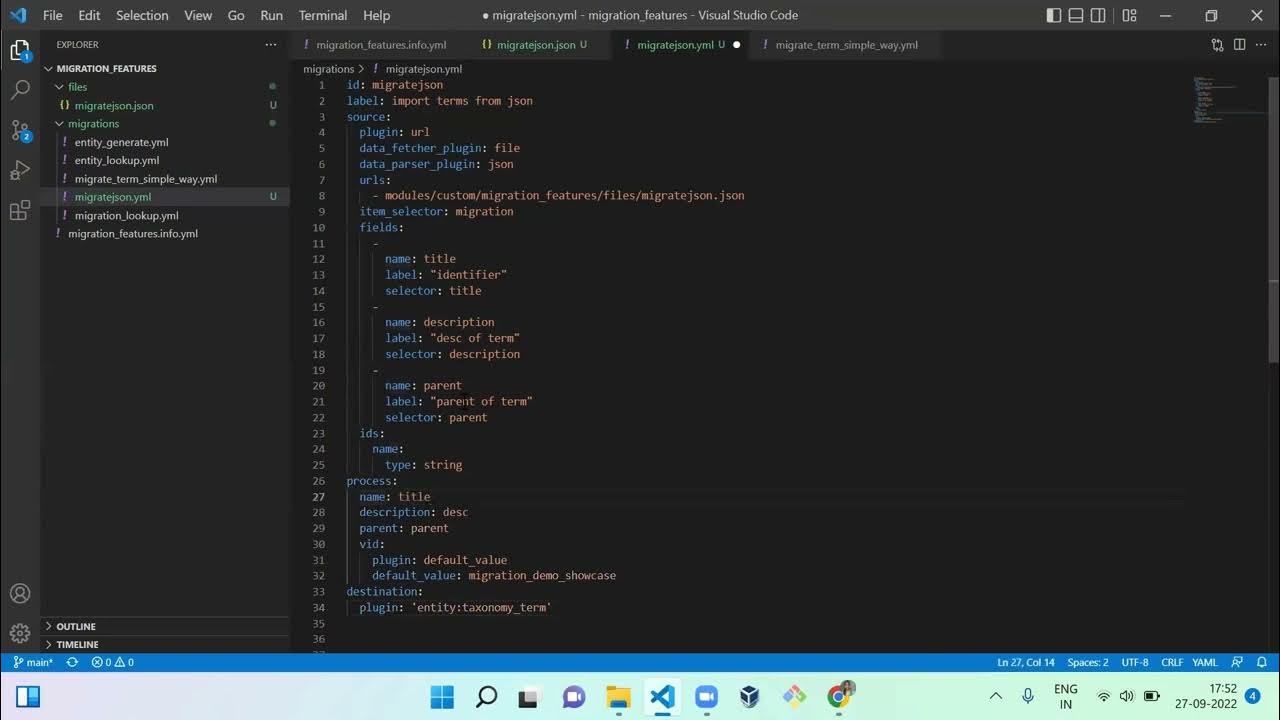Click the open changes icon in editor toolbar
The width and height of the screenshot is (1280, 720).
point(1217,45)
